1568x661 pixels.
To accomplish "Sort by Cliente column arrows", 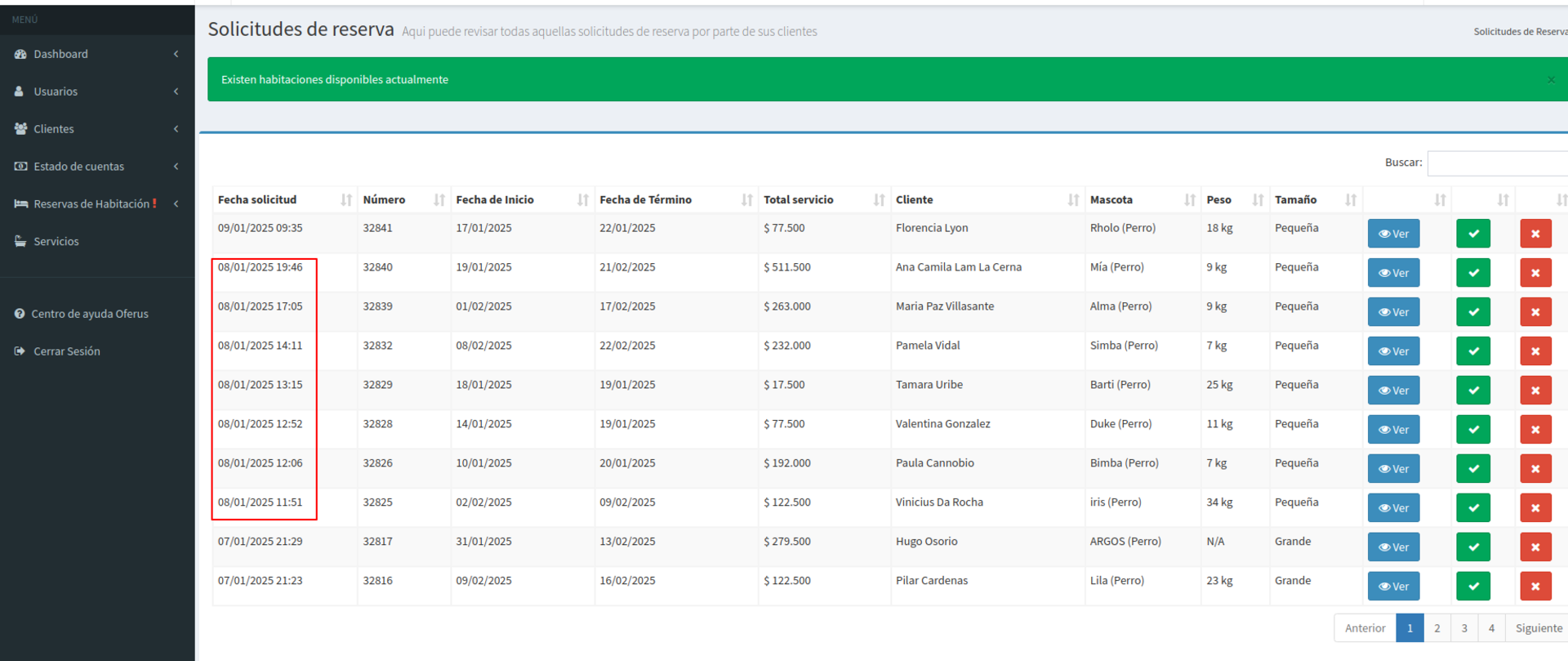I will (1073, 200).
